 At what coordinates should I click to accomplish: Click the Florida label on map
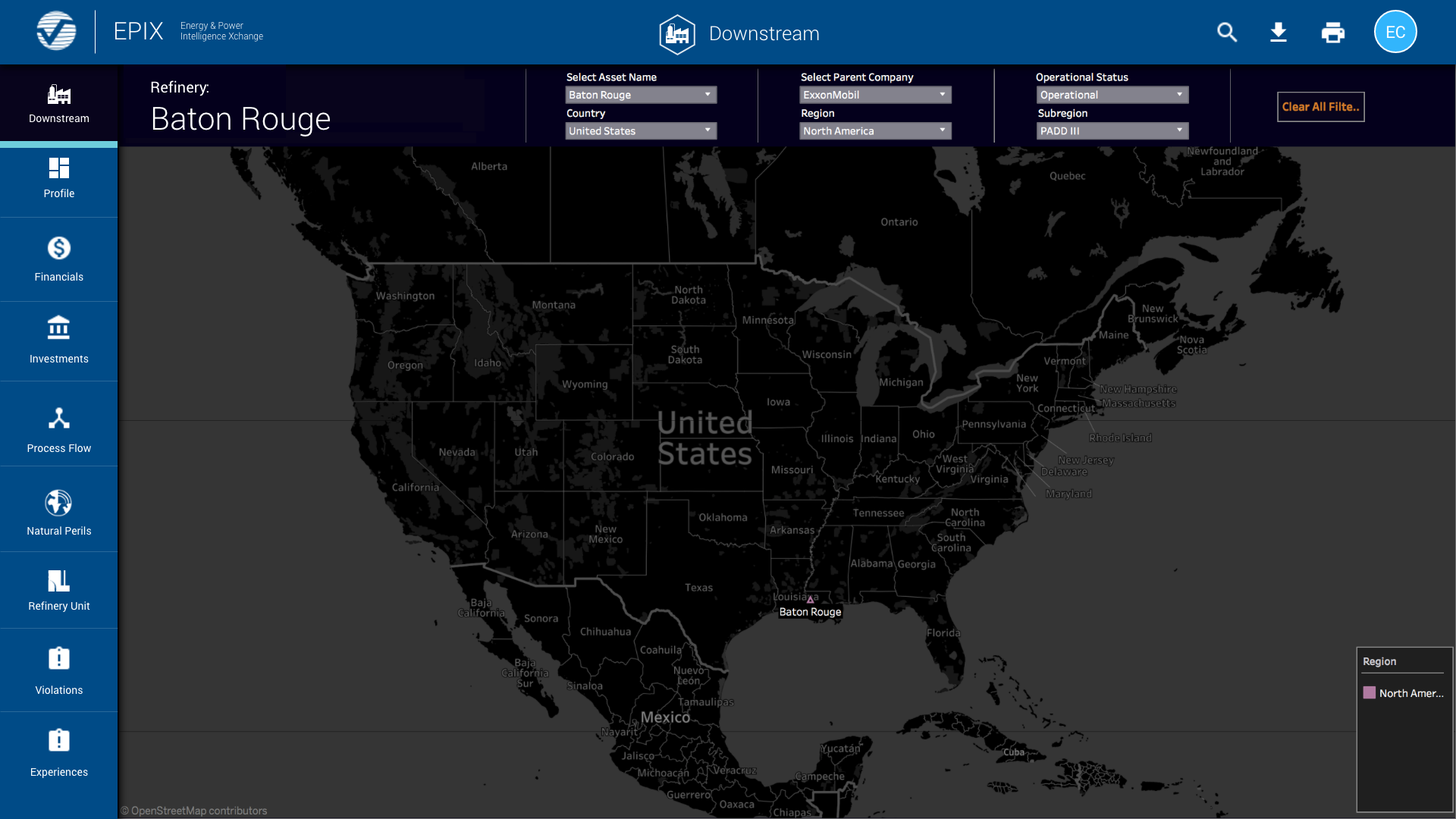pyautogui.click(x=943, y=632)
